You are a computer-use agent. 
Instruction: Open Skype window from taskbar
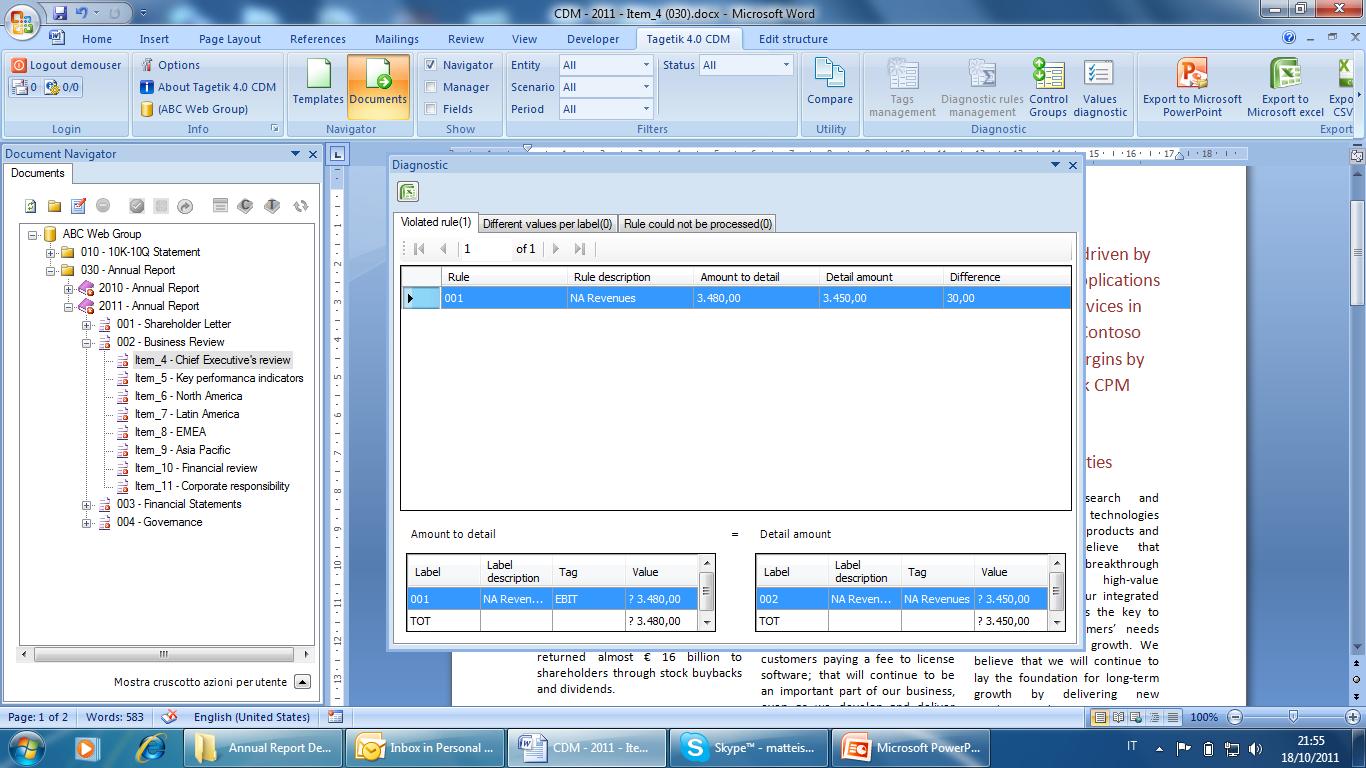(749, 747)
